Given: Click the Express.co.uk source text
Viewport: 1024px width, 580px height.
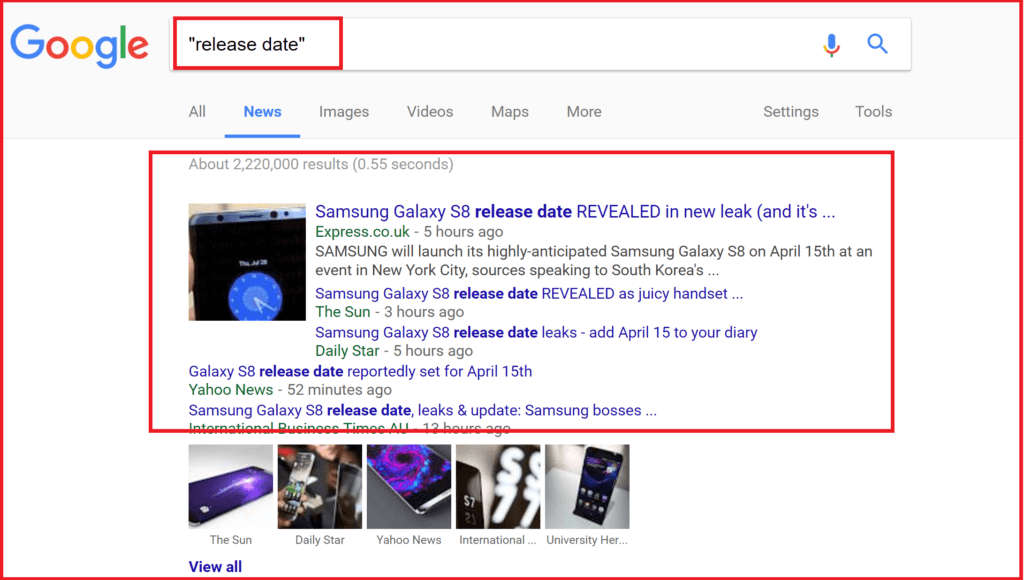Looking at the screenshot, I should 362,231.
